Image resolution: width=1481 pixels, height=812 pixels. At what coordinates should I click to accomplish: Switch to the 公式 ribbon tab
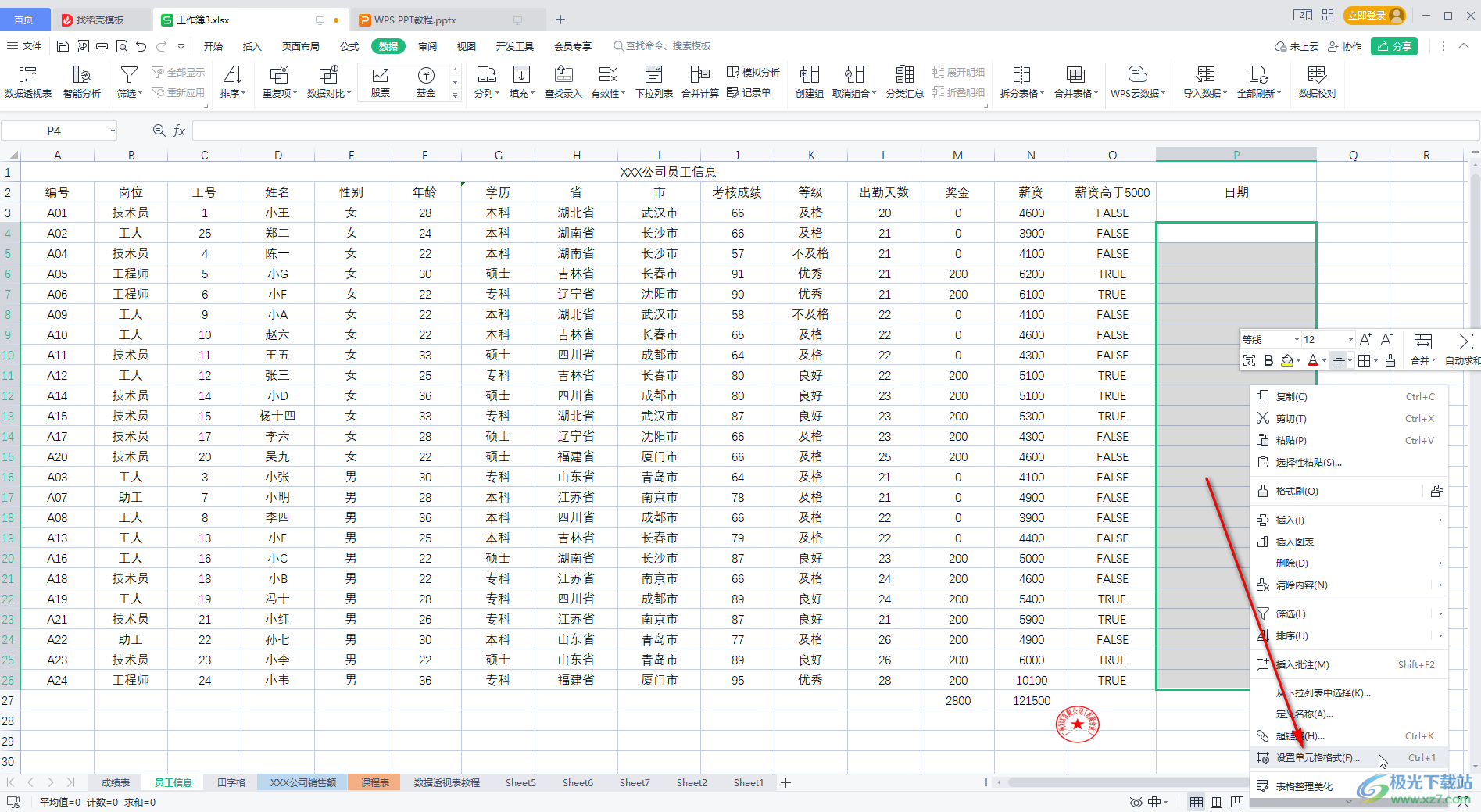[x=349, y=46]
